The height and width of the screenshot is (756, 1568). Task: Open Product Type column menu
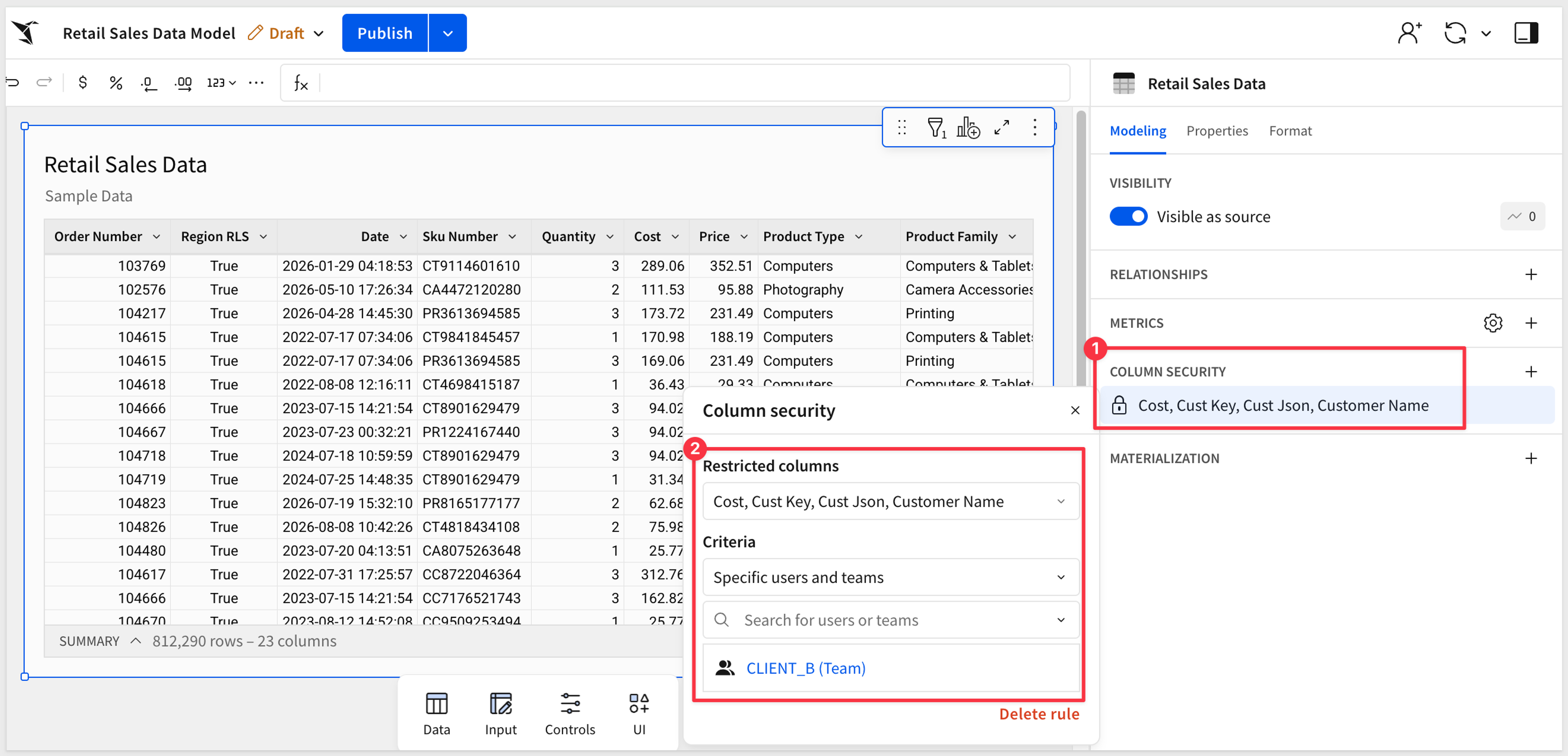[x=859, y=237]
